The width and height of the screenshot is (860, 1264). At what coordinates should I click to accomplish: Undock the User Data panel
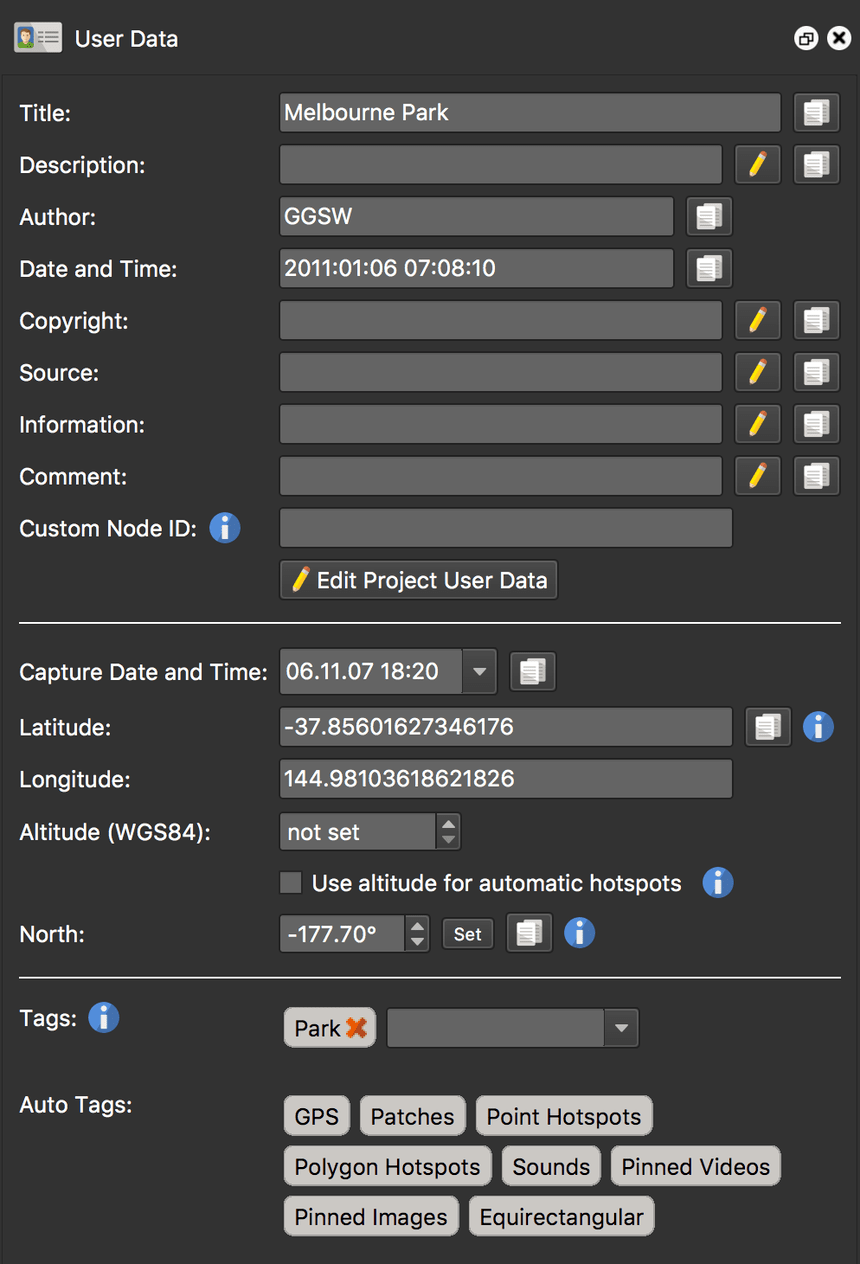(x=806, y=39)
